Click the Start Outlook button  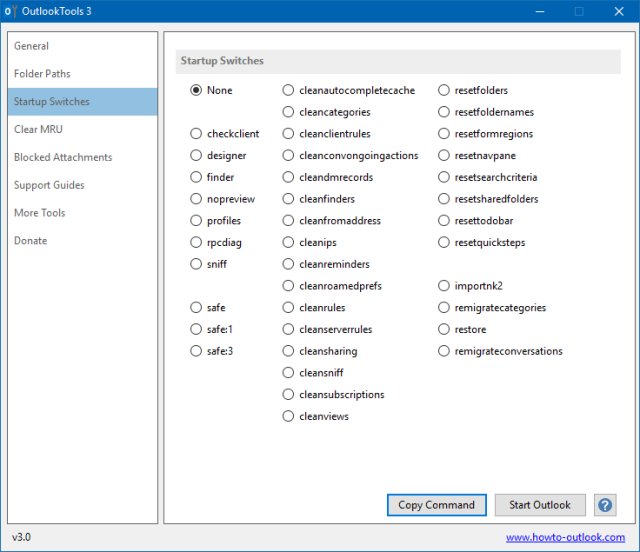(x=540, y=505)
